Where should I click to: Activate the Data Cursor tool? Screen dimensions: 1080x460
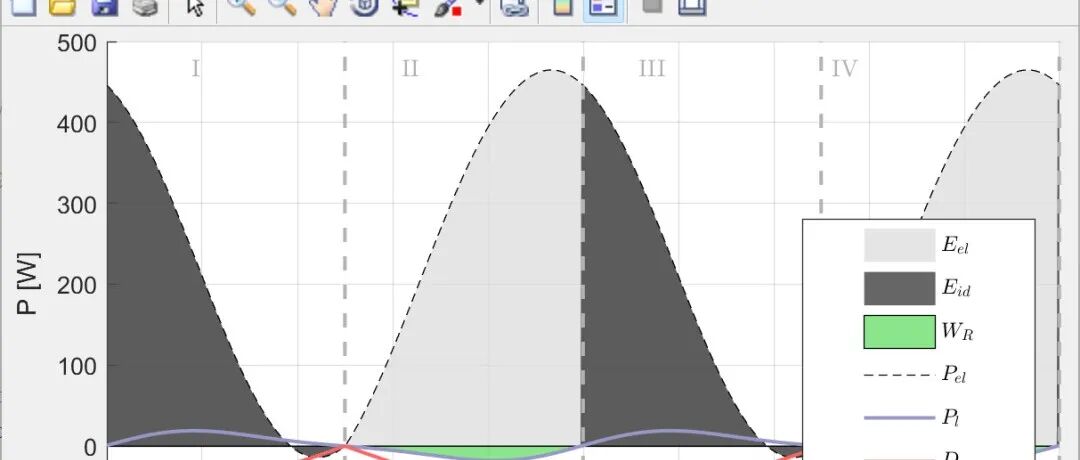405,8
